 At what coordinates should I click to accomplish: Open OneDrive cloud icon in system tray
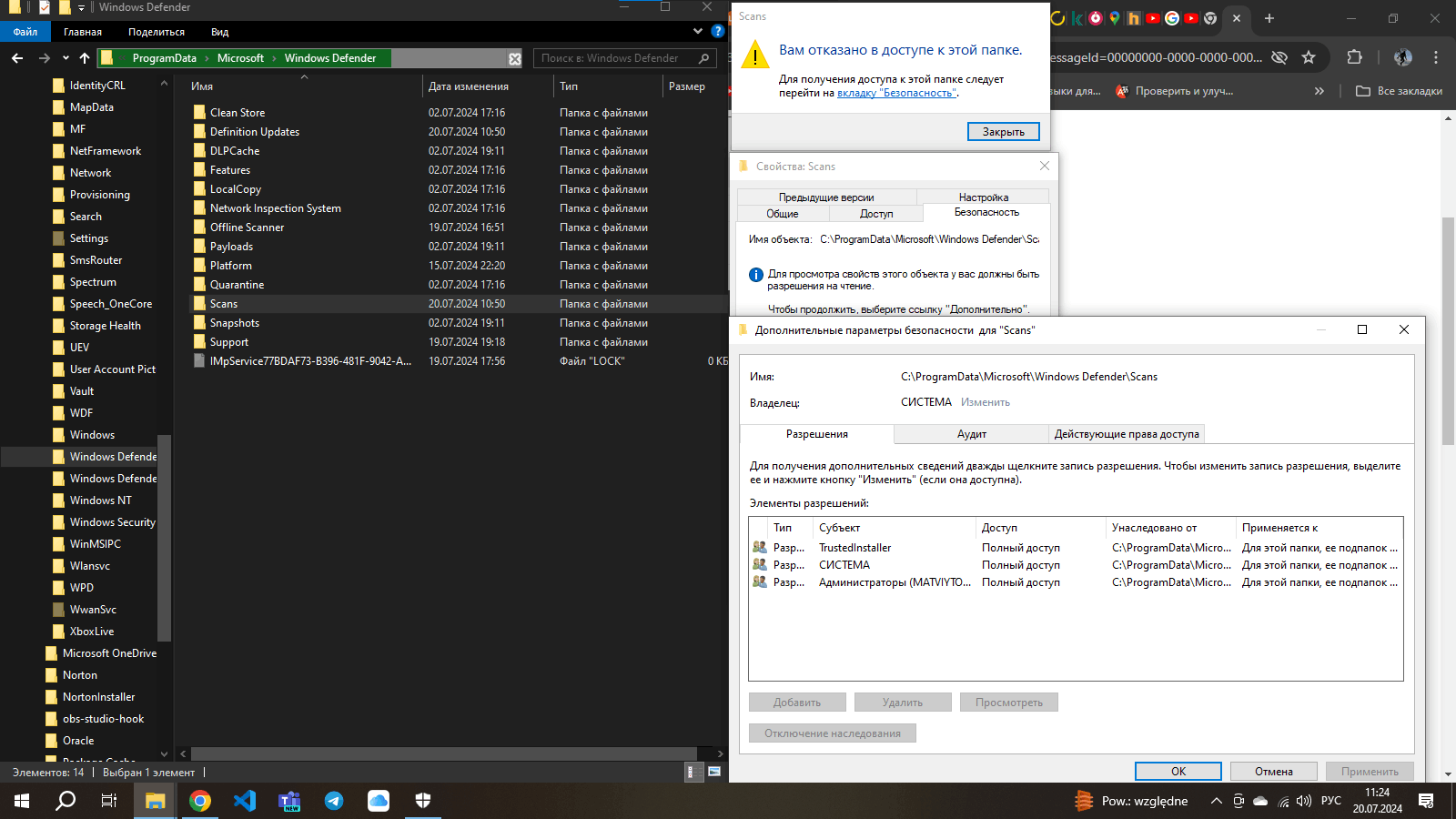[x=1260, y=801]
